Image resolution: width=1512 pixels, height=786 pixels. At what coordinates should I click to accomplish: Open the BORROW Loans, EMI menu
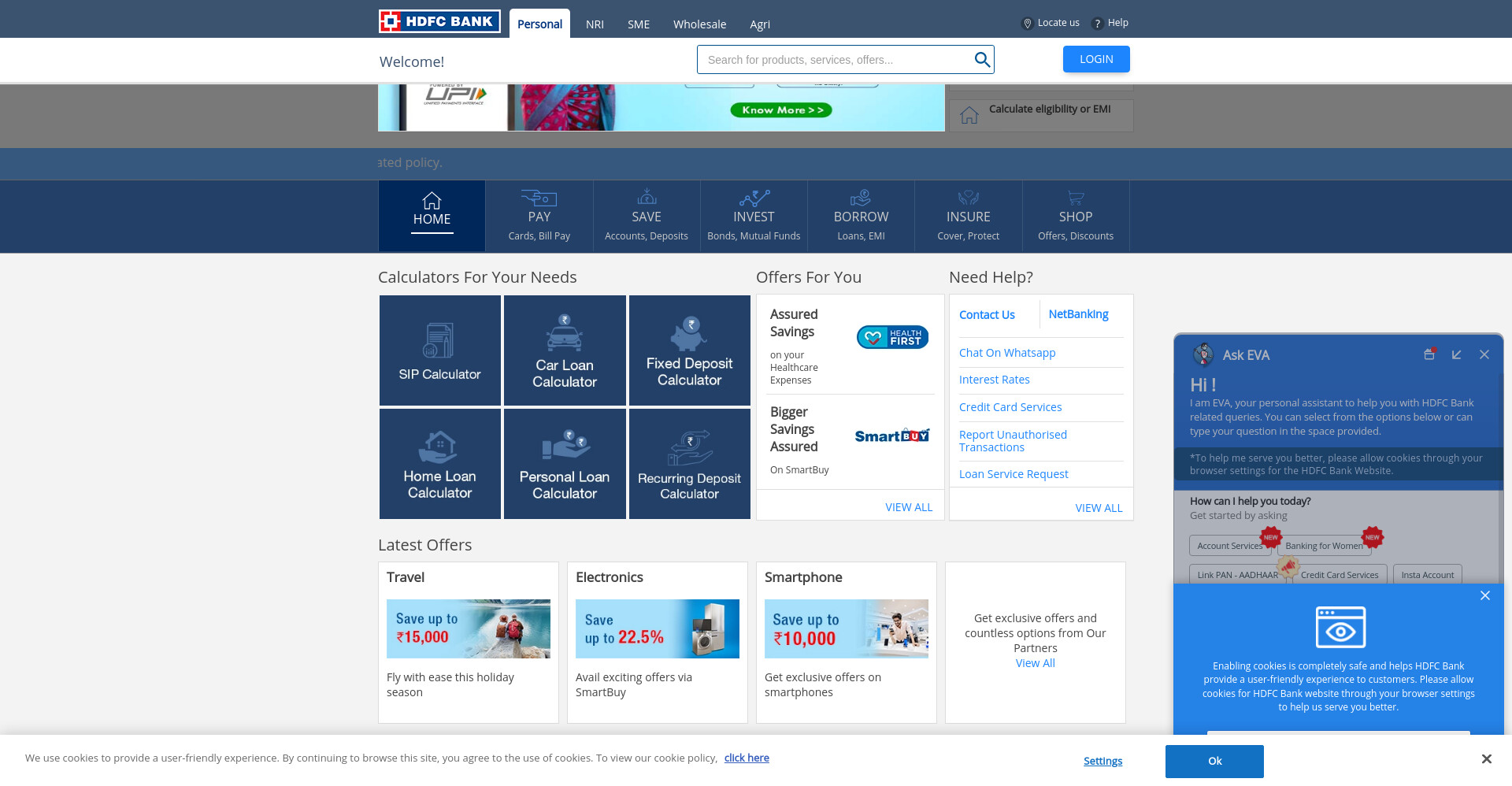pyautogui.click(x=861, y=216)
